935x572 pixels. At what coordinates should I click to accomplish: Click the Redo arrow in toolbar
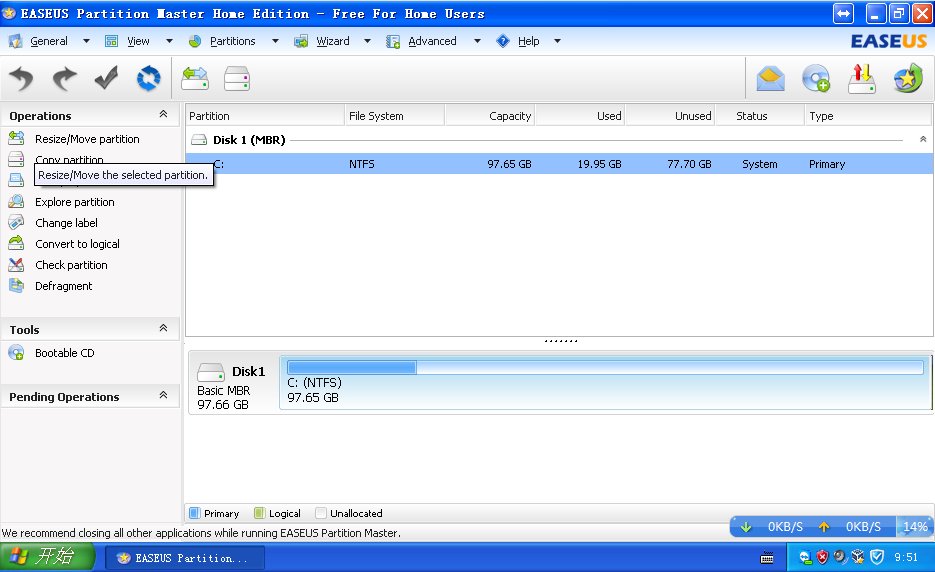point(64,78)
